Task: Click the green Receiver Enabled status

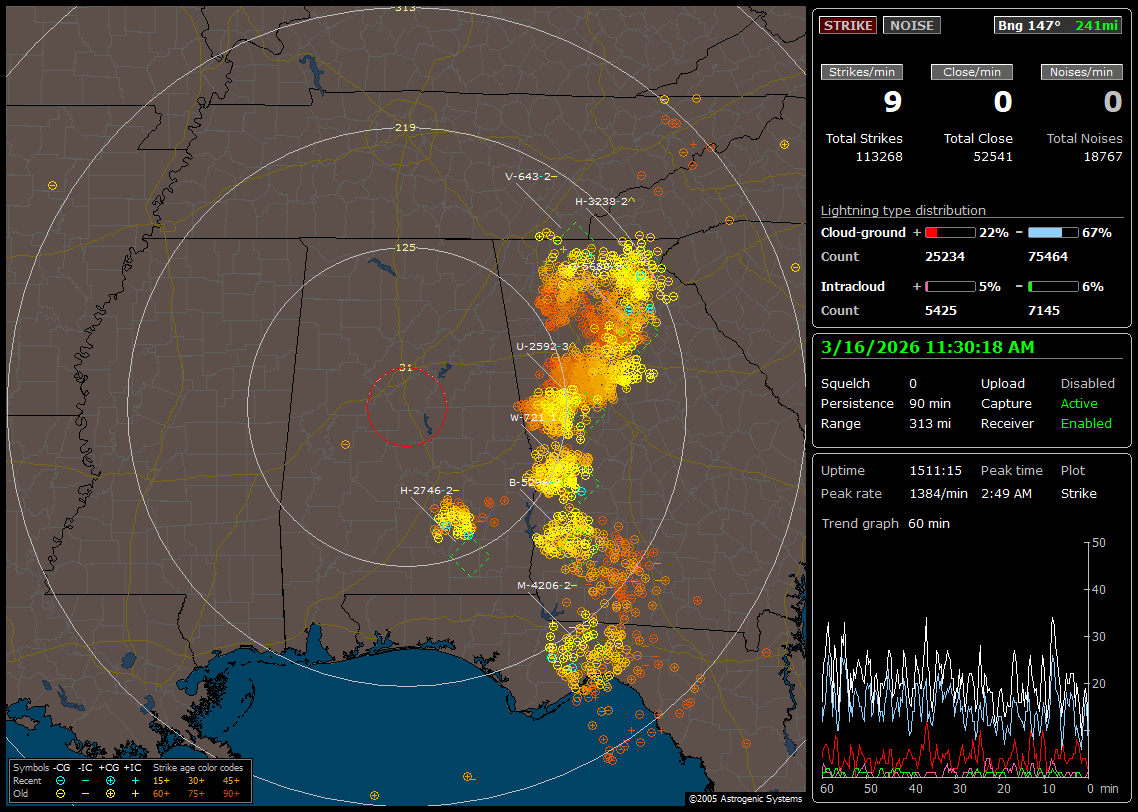Action: coord(1086,423)
